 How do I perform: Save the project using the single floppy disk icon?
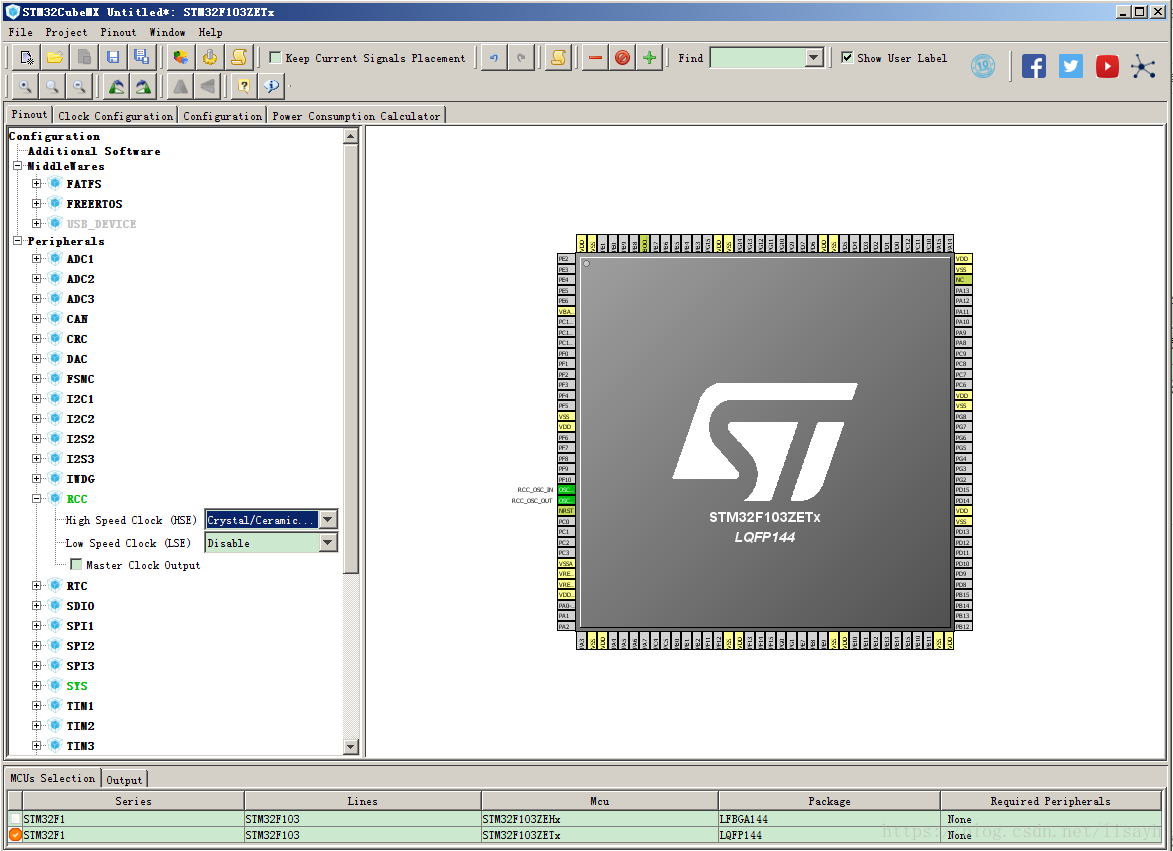coord(113,58)
